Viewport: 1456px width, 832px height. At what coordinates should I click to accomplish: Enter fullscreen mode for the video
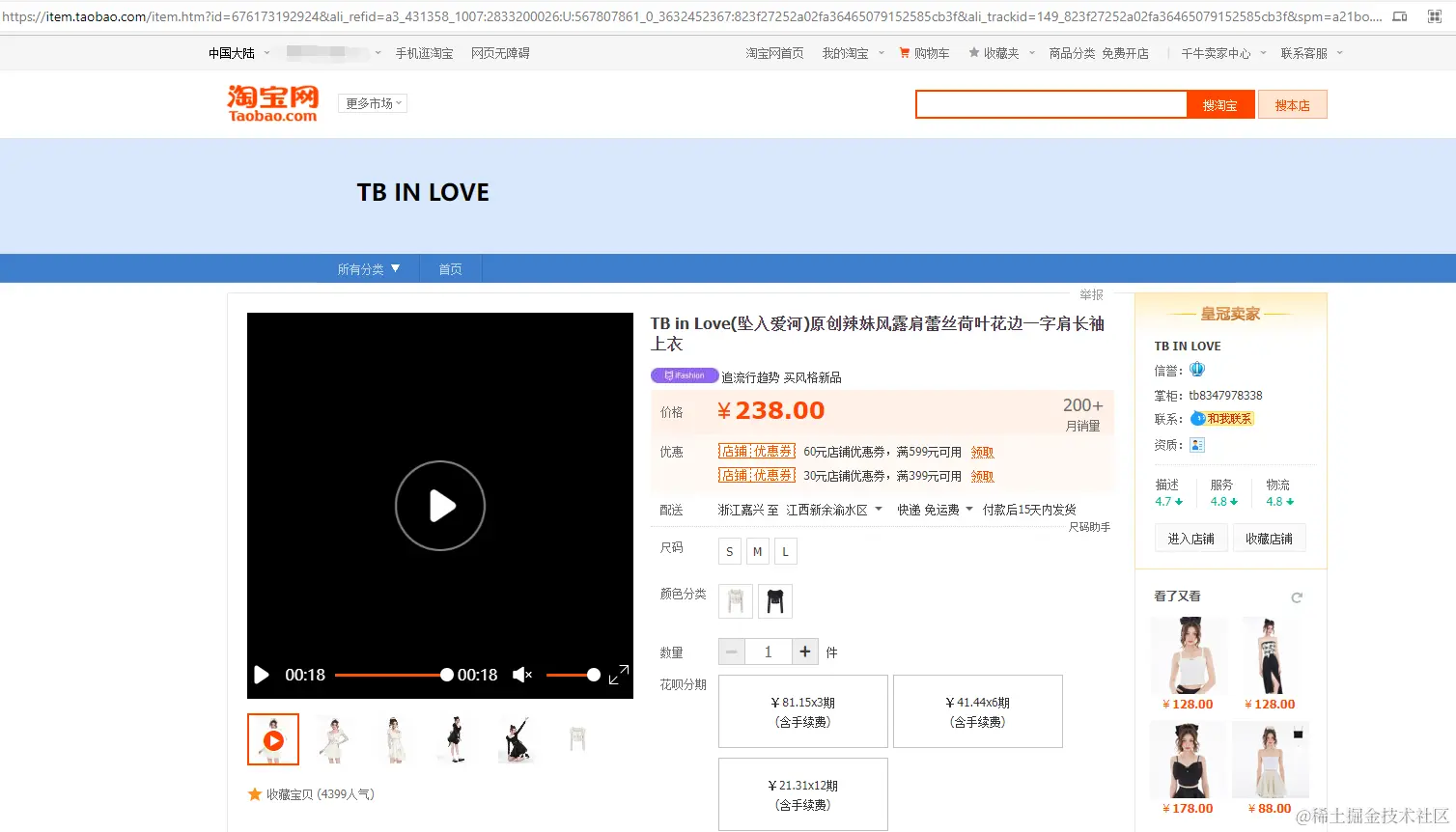coord(619,675)
